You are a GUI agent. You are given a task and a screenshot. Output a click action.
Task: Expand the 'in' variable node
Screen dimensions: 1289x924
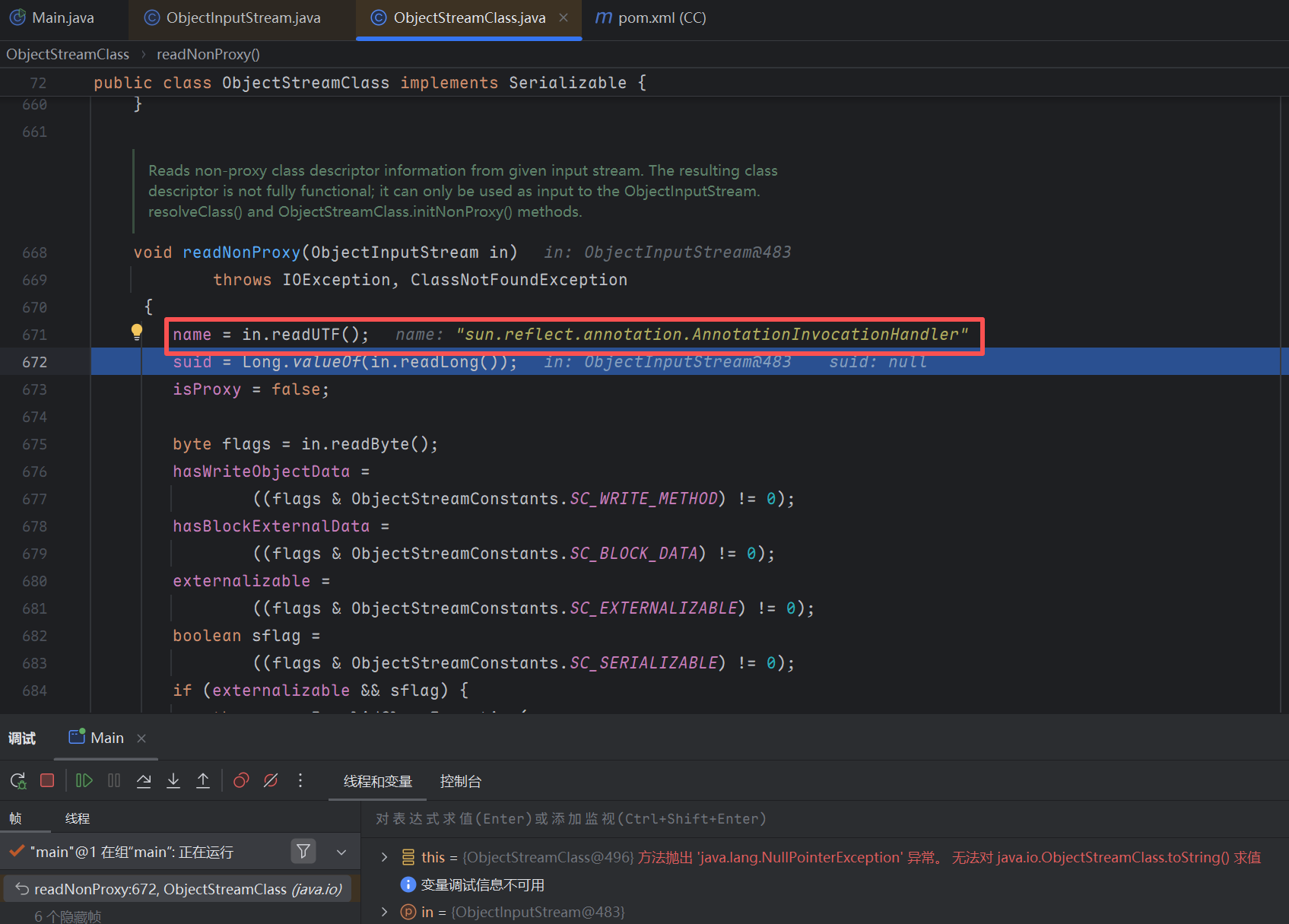point(385,912)
